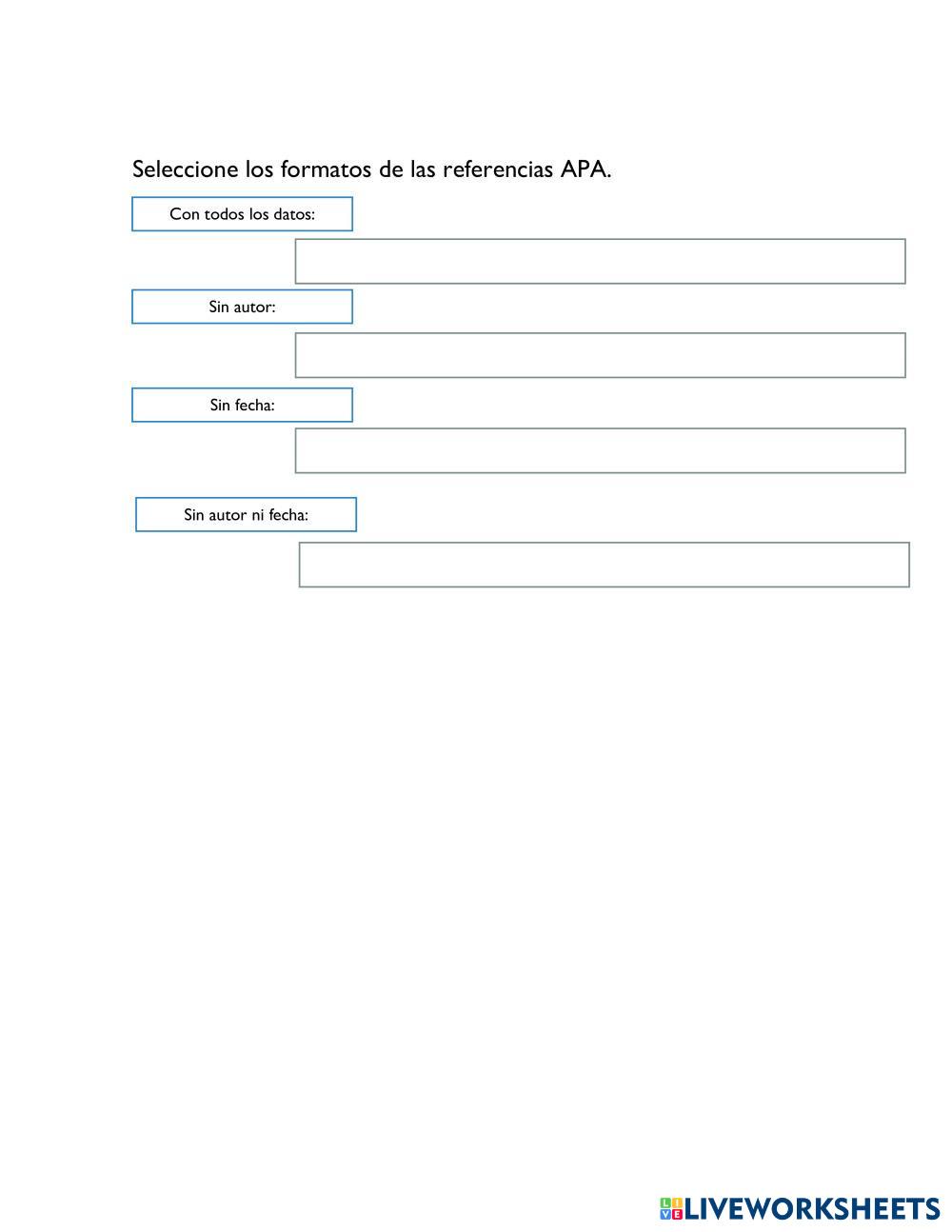This screenshot has height=1232, width=952.
Task: Click the Liveworksheets colored squares logo icon
Action: [671, 1209]
